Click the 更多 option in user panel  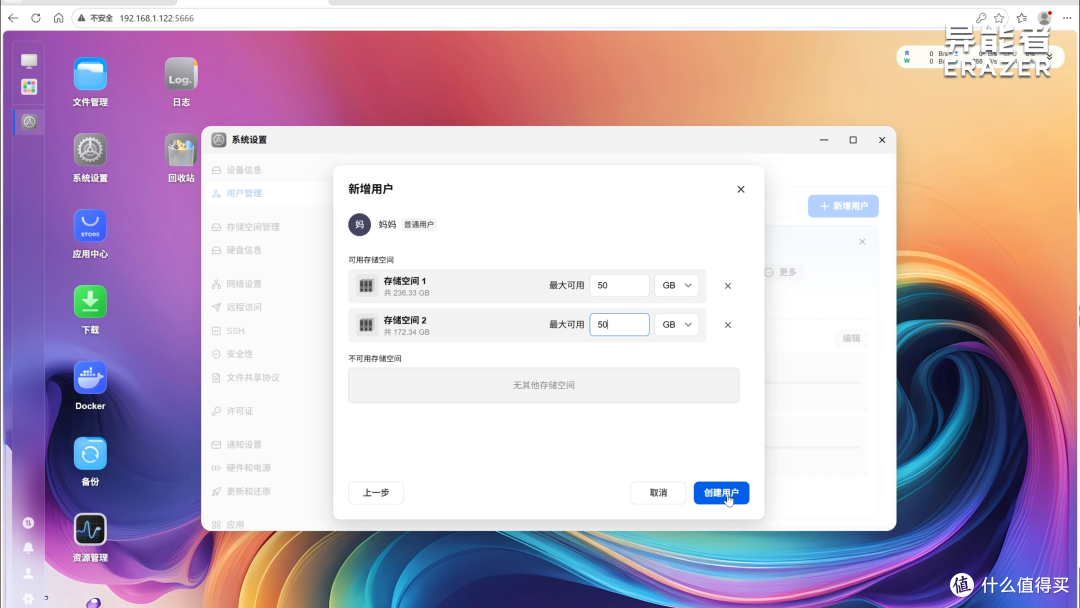point(780,272)
